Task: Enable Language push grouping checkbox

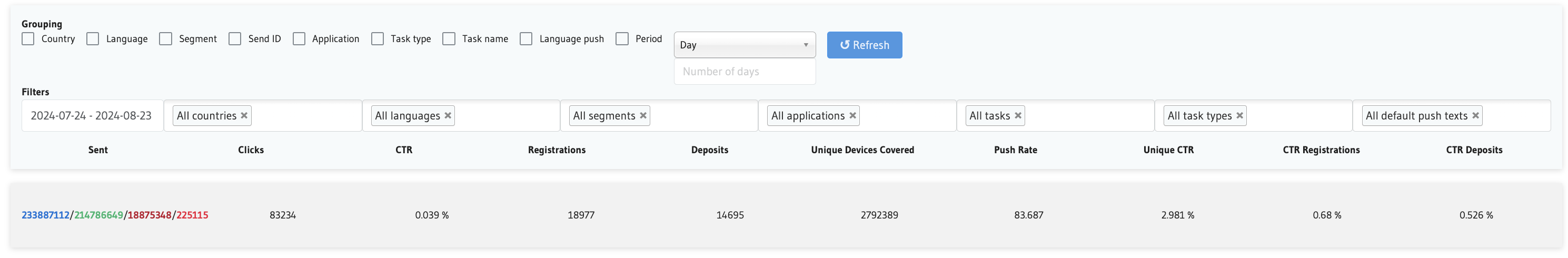Action: 526,39
